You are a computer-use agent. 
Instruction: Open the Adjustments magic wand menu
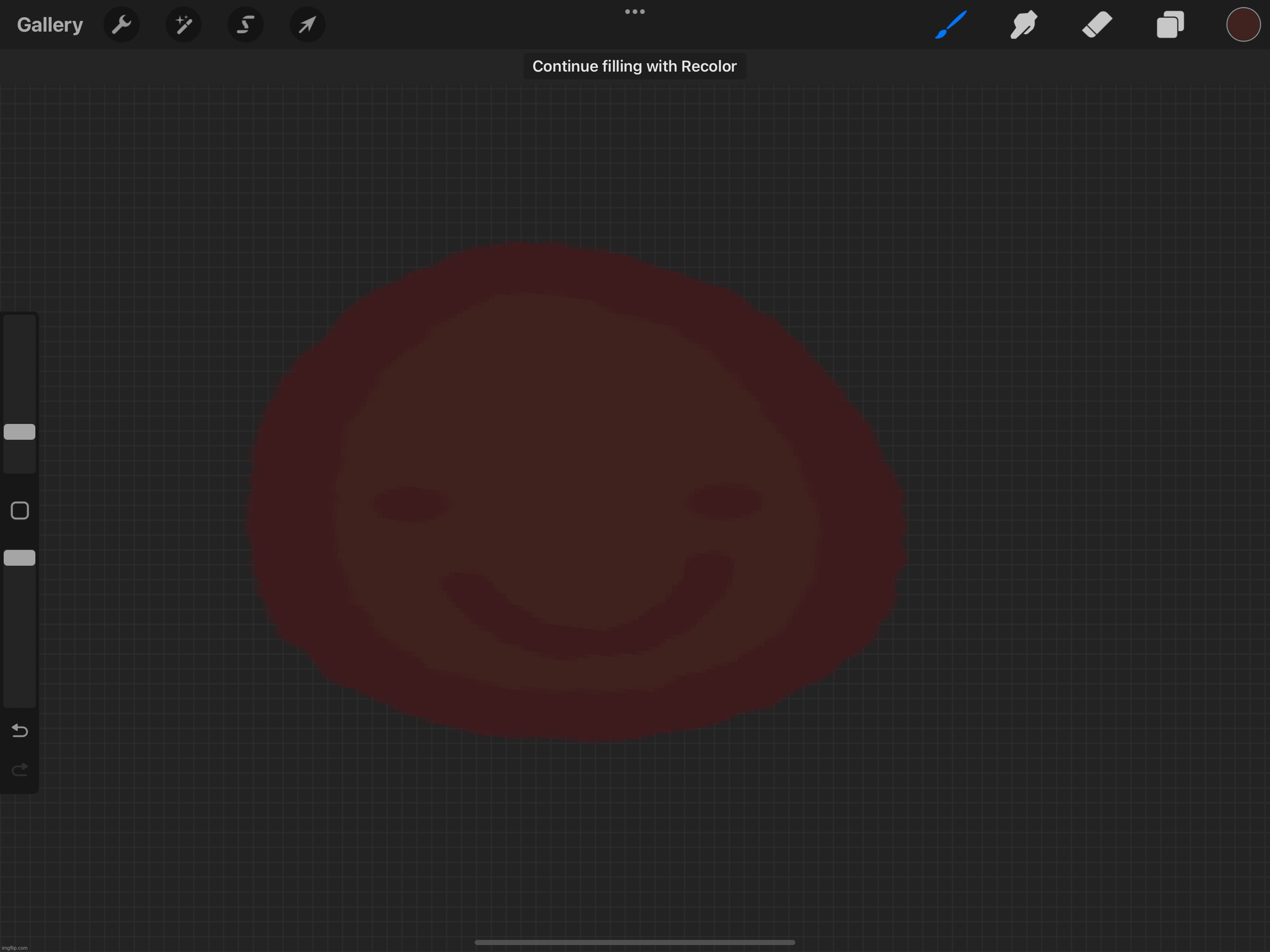point(184,25)
